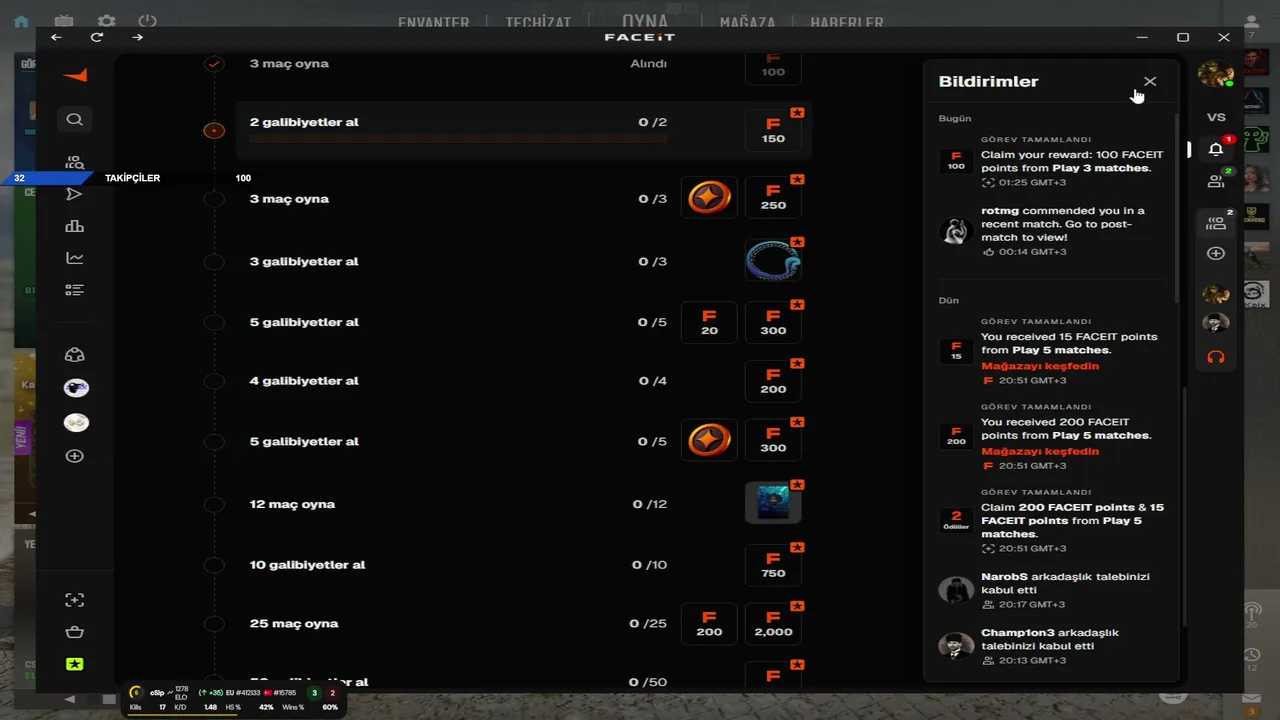Screen dimensions: 1280x720
Task: Open the FACEIT home logo in sidebar
Action: click(75, 76)
